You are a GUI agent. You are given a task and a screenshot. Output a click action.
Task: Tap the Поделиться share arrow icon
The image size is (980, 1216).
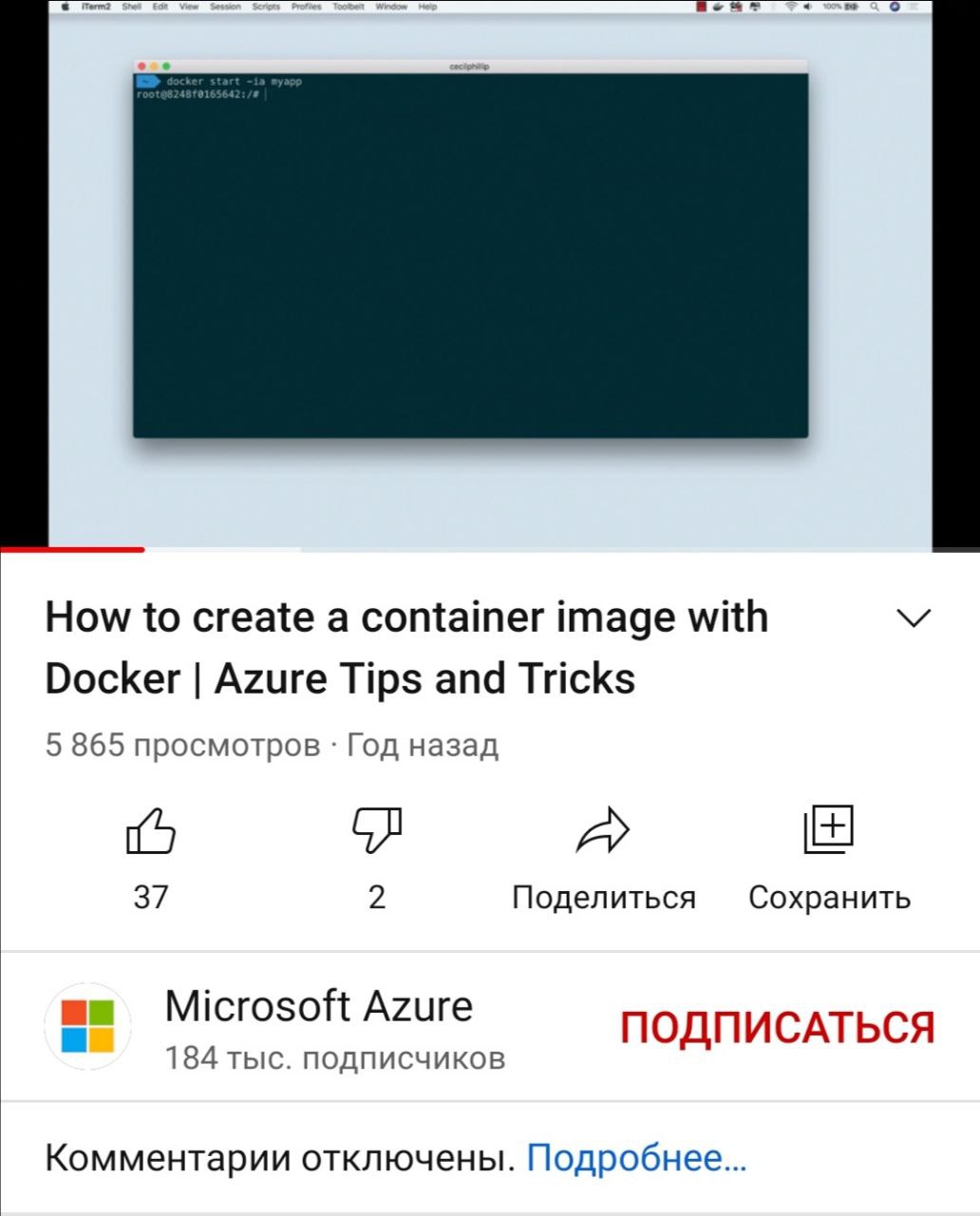603,831
